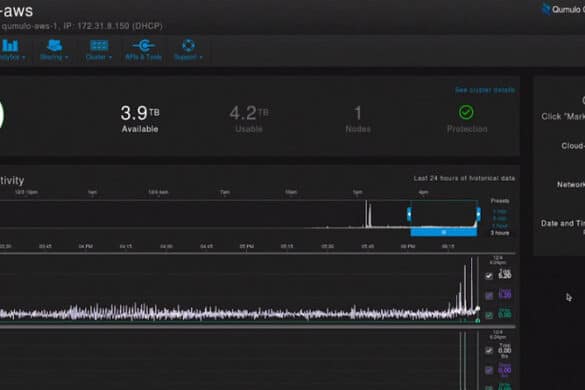Viewport: 585px width, 390px height.
Task: Open the APIs & Tools menu label
Action: pyautogui.click(x=144, y=57)
